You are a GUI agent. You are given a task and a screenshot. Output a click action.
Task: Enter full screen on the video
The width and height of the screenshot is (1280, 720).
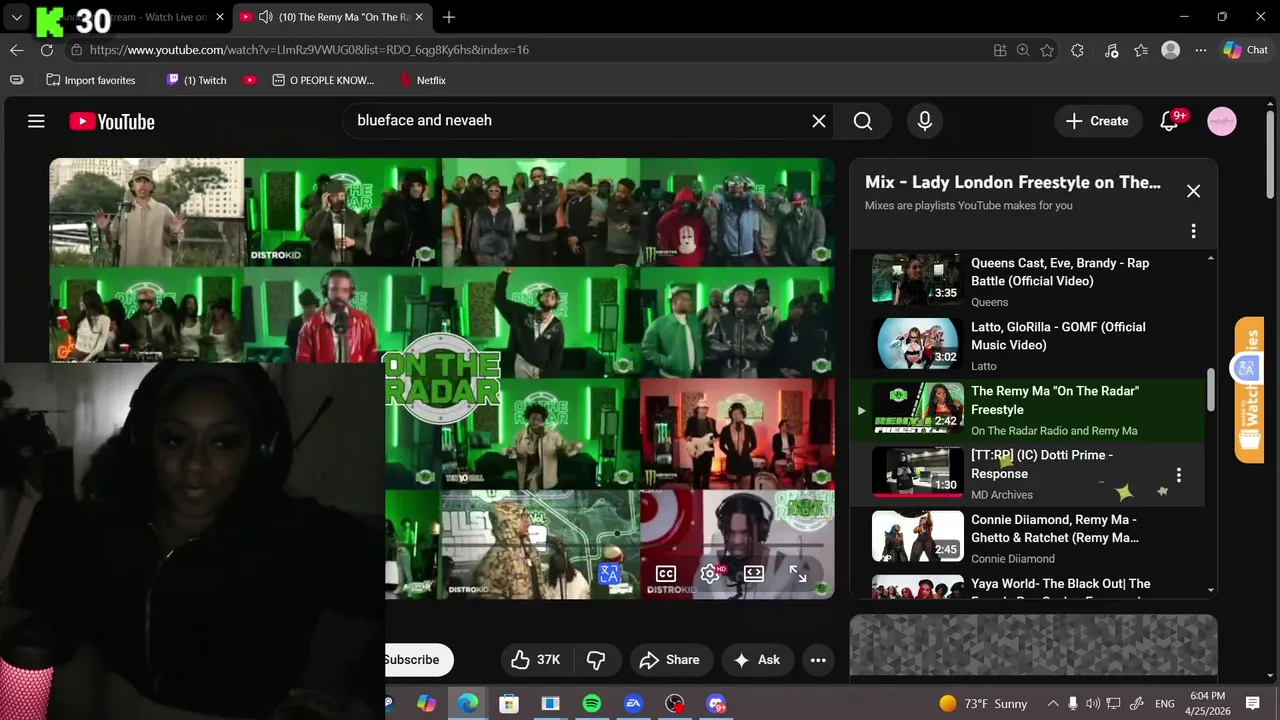(x=798, y=573)
